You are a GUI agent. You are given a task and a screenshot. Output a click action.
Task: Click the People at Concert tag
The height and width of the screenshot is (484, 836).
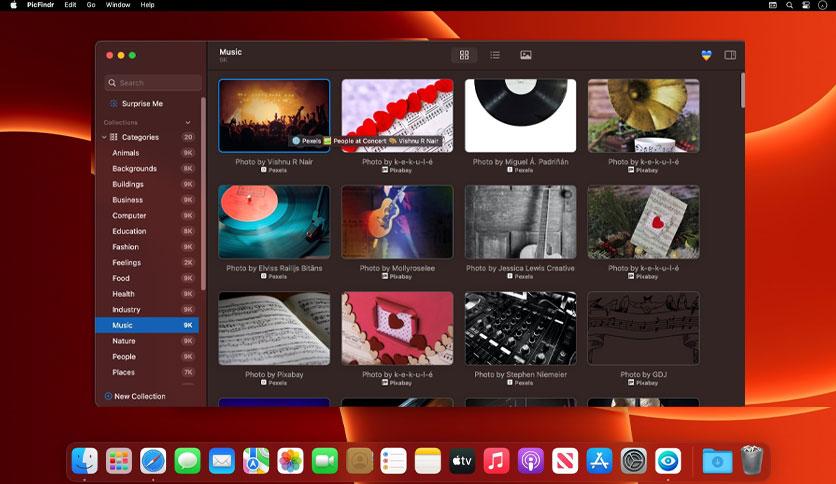click(x=355, y=141)
